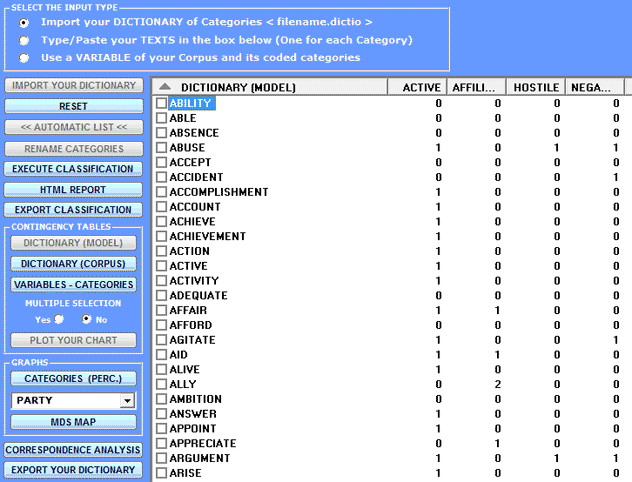This screenshot has height=482, width=632.
Task: Select the word AID in list
Action: click(179, 355)
